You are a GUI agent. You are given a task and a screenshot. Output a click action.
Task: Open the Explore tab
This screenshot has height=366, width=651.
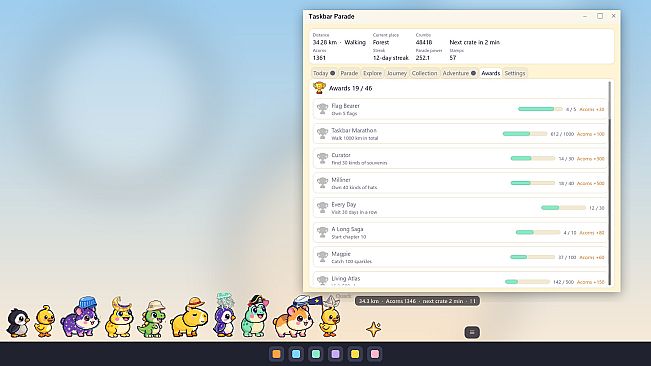372,73
